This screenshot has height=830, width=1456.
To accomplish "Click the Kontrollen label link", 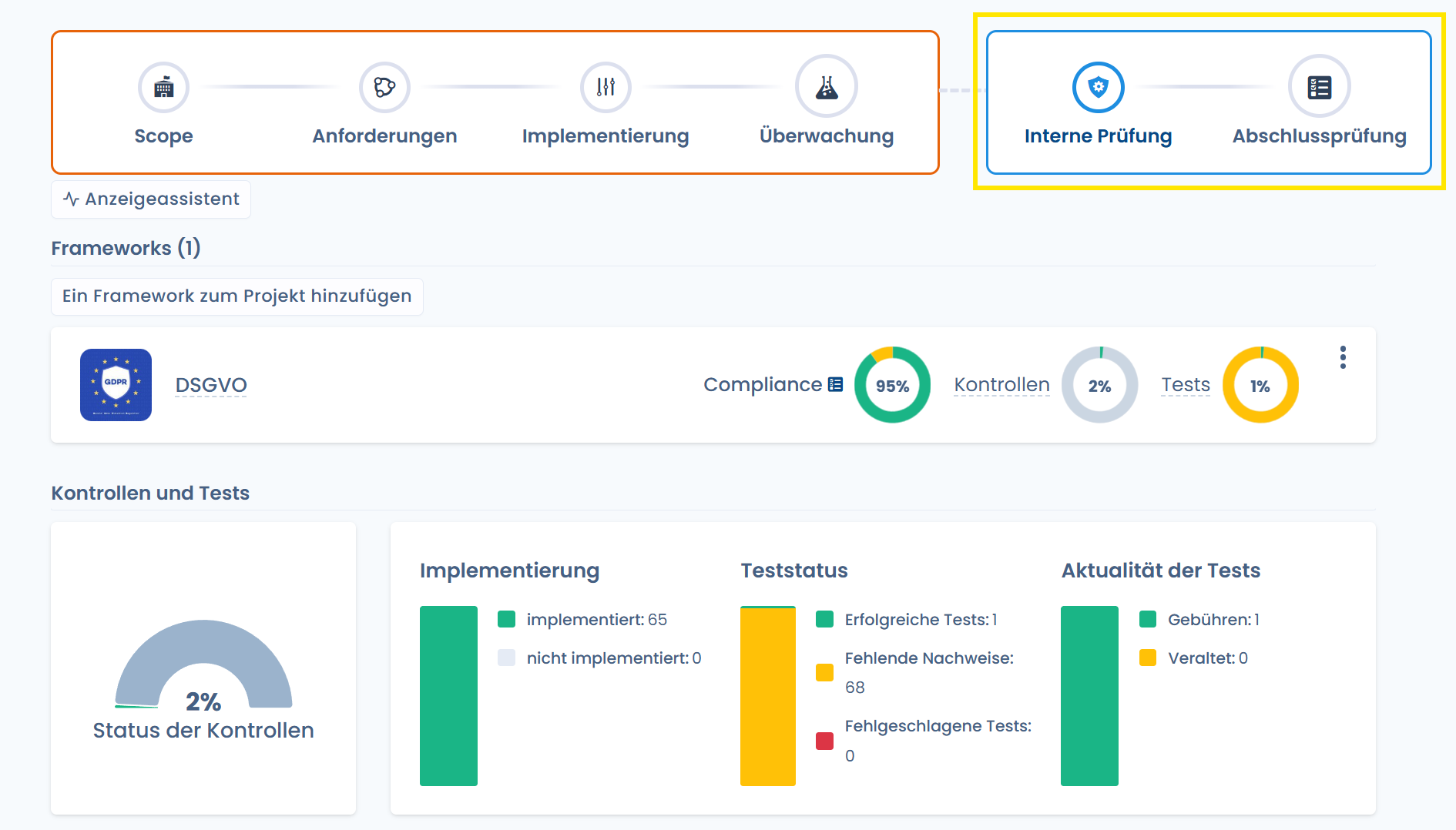I will coord(1001,385).
